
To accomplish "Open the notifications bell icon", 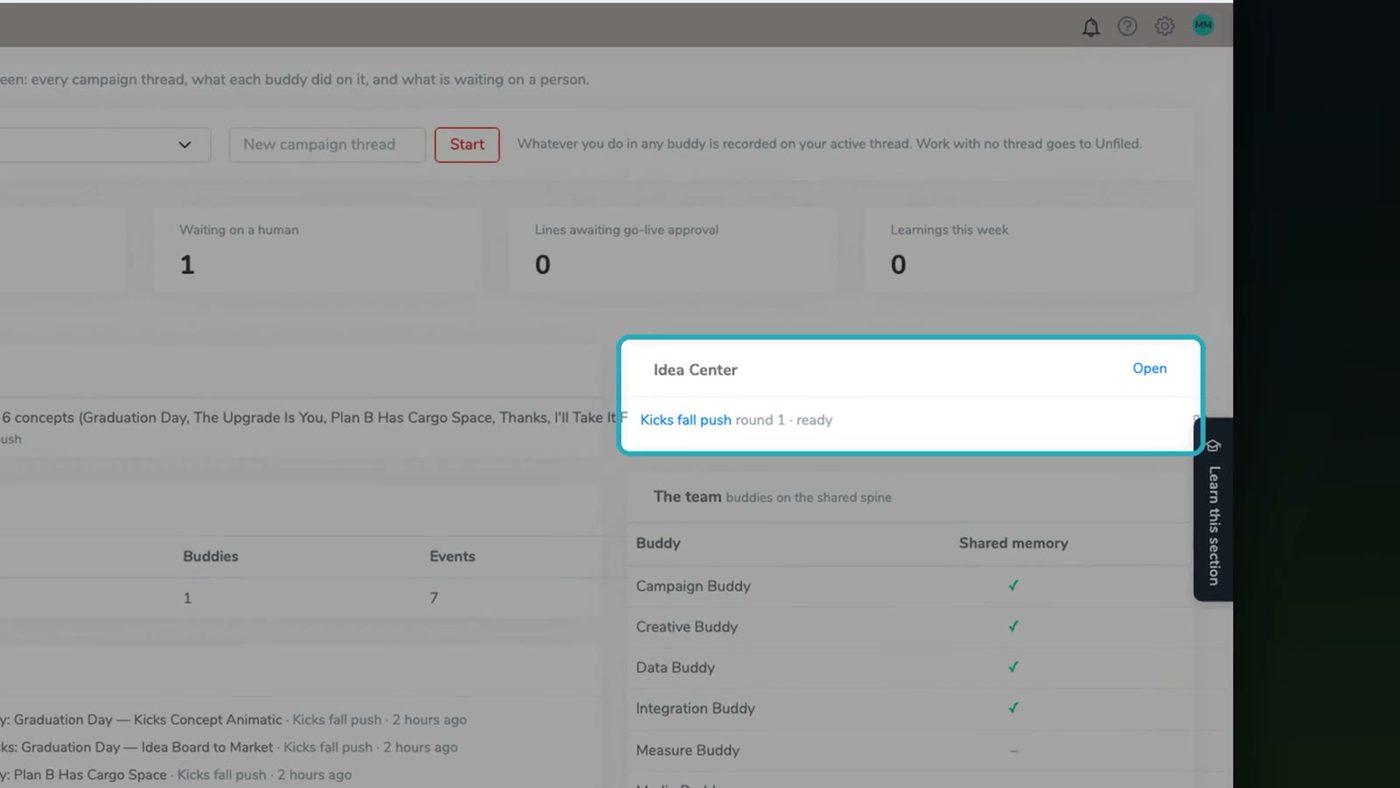I will pos(1091,27).
